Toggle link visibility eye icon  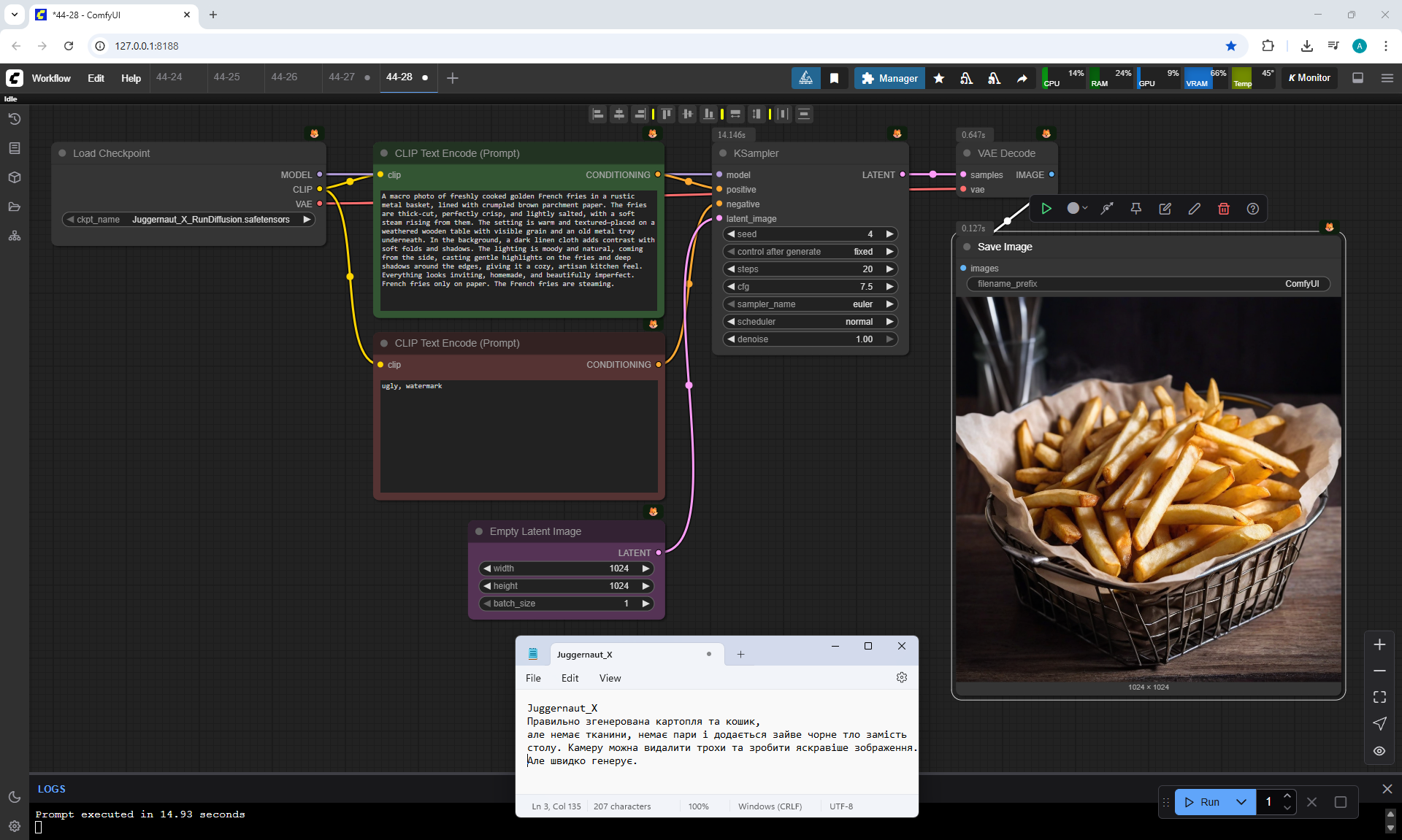pos(1379,751)
